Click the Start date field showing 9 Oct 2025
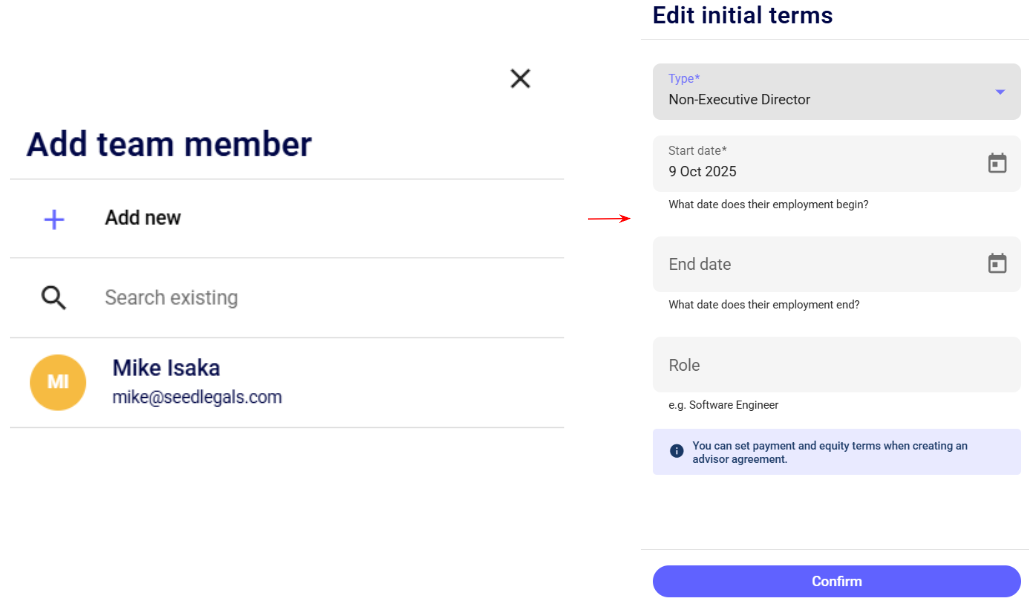The width and height of the screenshot is (1029, 605). coord(810,164)
